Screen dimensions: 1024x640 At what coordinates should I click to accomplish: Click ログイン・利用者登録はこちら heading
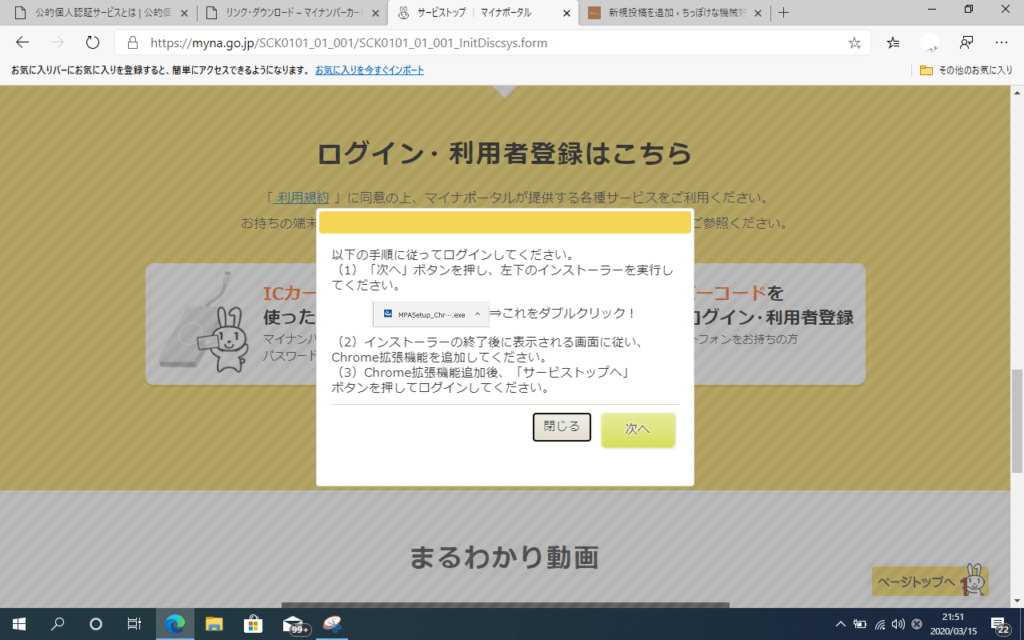504,153
